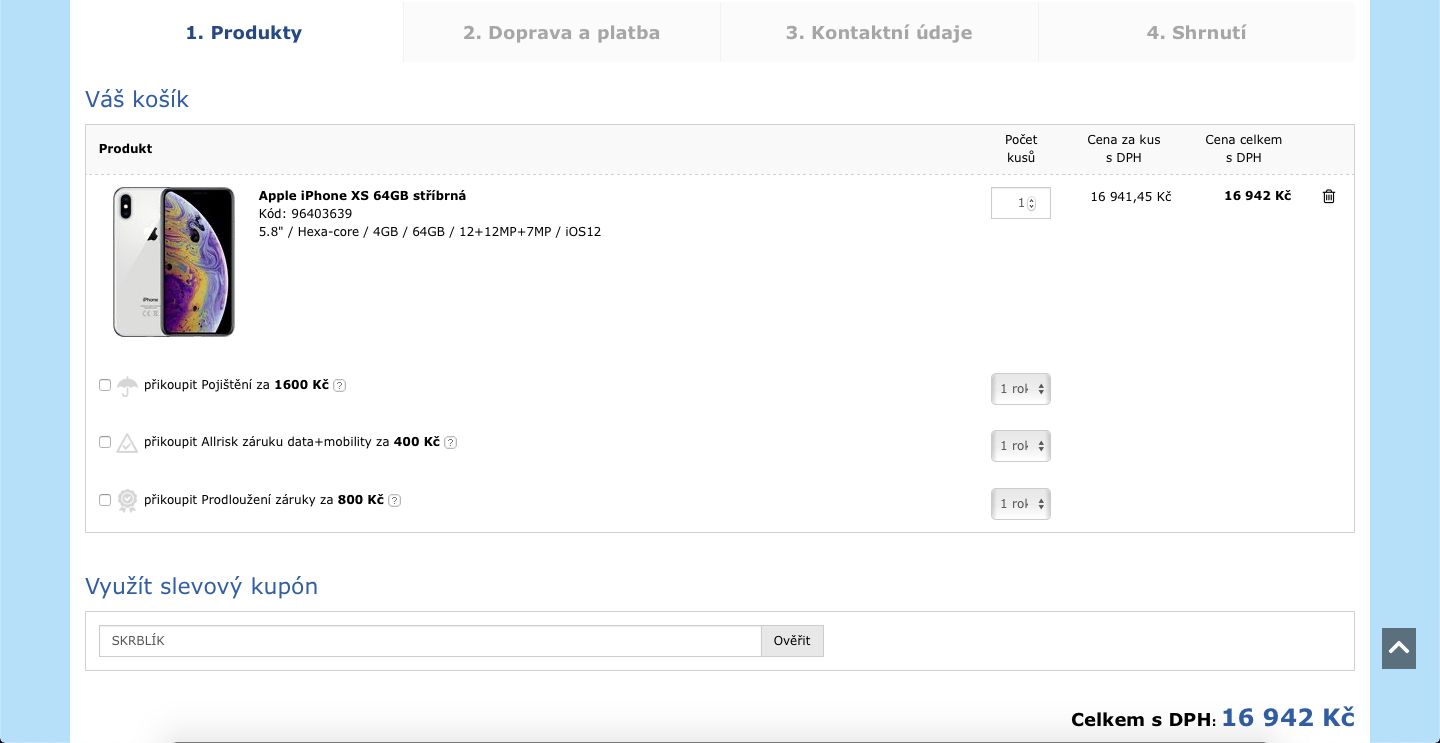The image size is (1440, 743).
Task: Click the Allrisk triangle icon
Action: click(x=127, y=443)
